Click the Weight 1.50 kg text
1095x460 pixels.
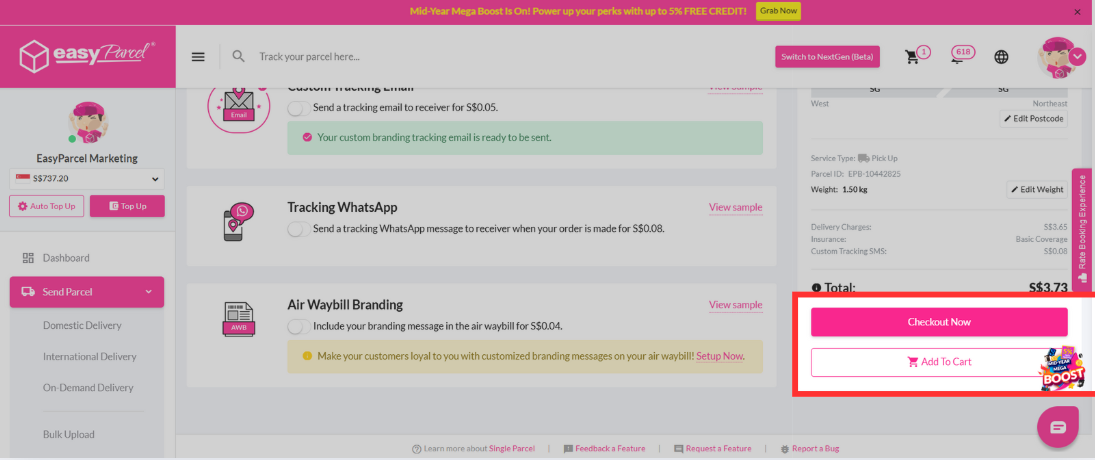pos(839,189)
